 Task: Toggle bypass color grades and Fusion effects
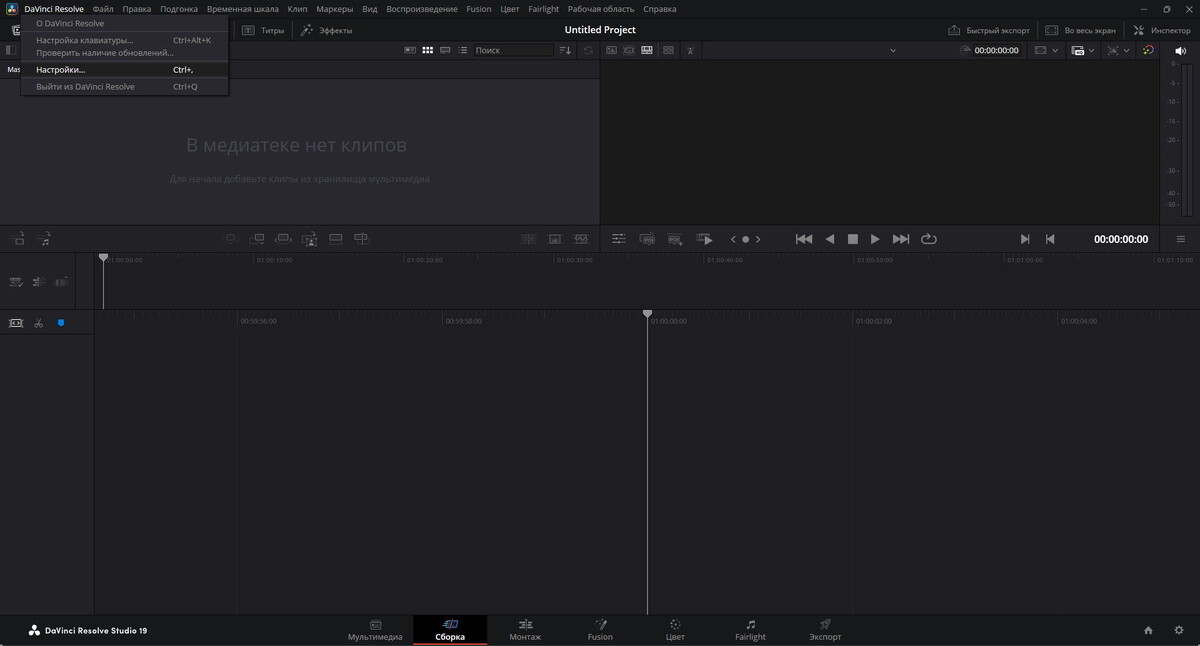[1148, 50]
